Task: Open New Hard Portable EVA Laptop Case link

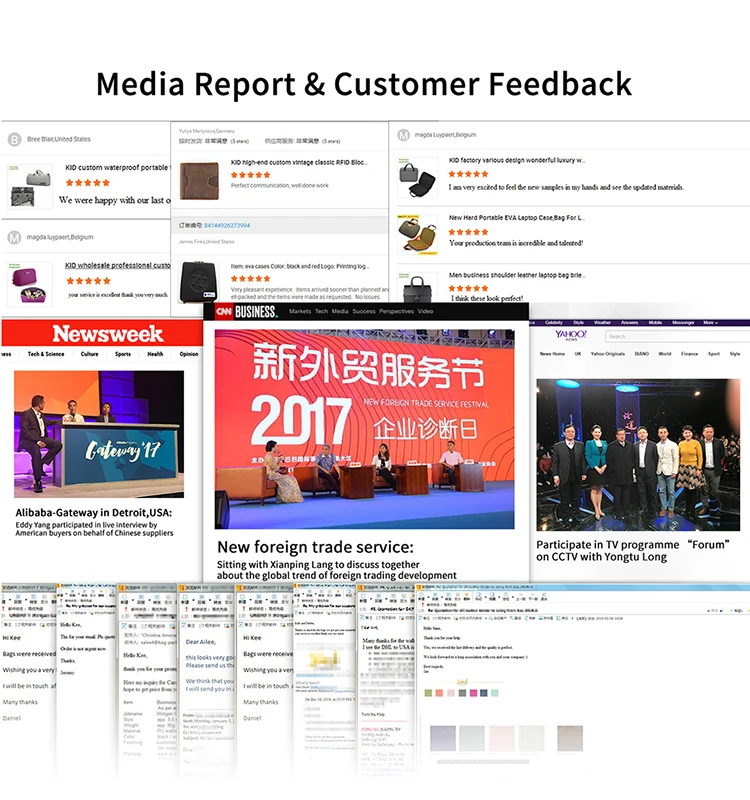Action: point(516,217)
